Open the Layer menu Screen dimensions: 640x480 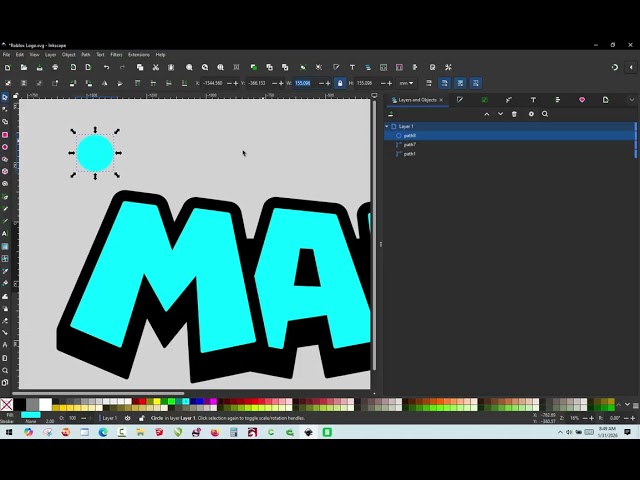pyautogui.click(x=51, y=55)
